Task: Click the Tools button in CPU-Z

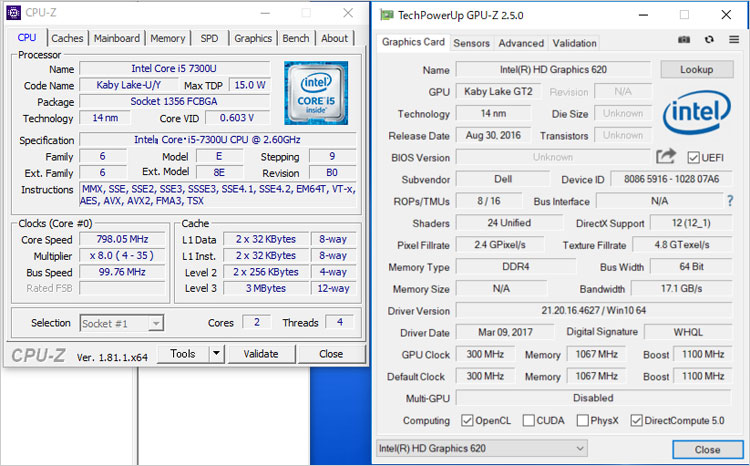Action: 183,354
